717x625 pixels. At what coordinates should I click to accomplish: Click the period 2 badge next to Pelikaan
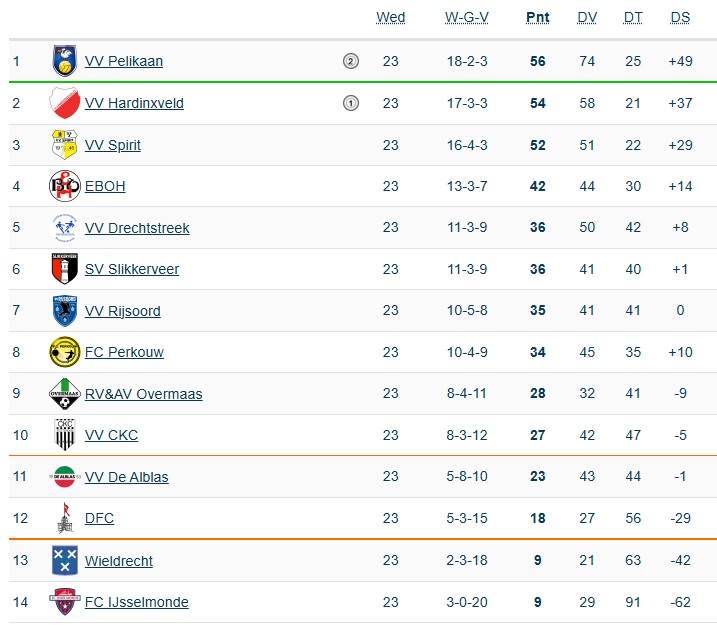[350, 61]
